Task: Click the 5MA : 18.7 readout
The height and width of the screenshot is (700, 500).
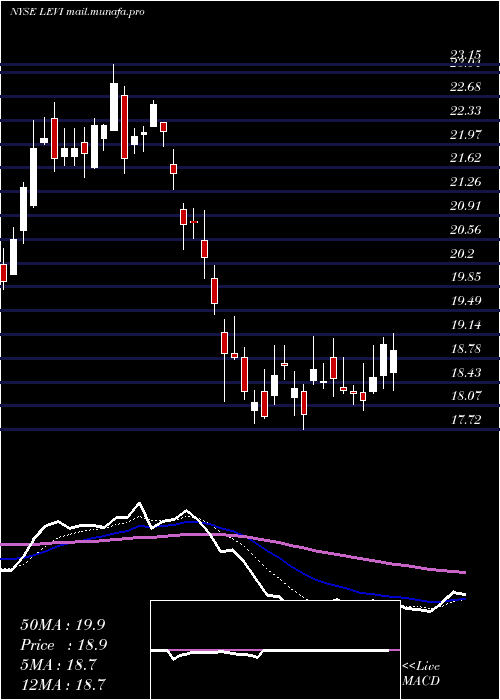Action: (59, 665)
